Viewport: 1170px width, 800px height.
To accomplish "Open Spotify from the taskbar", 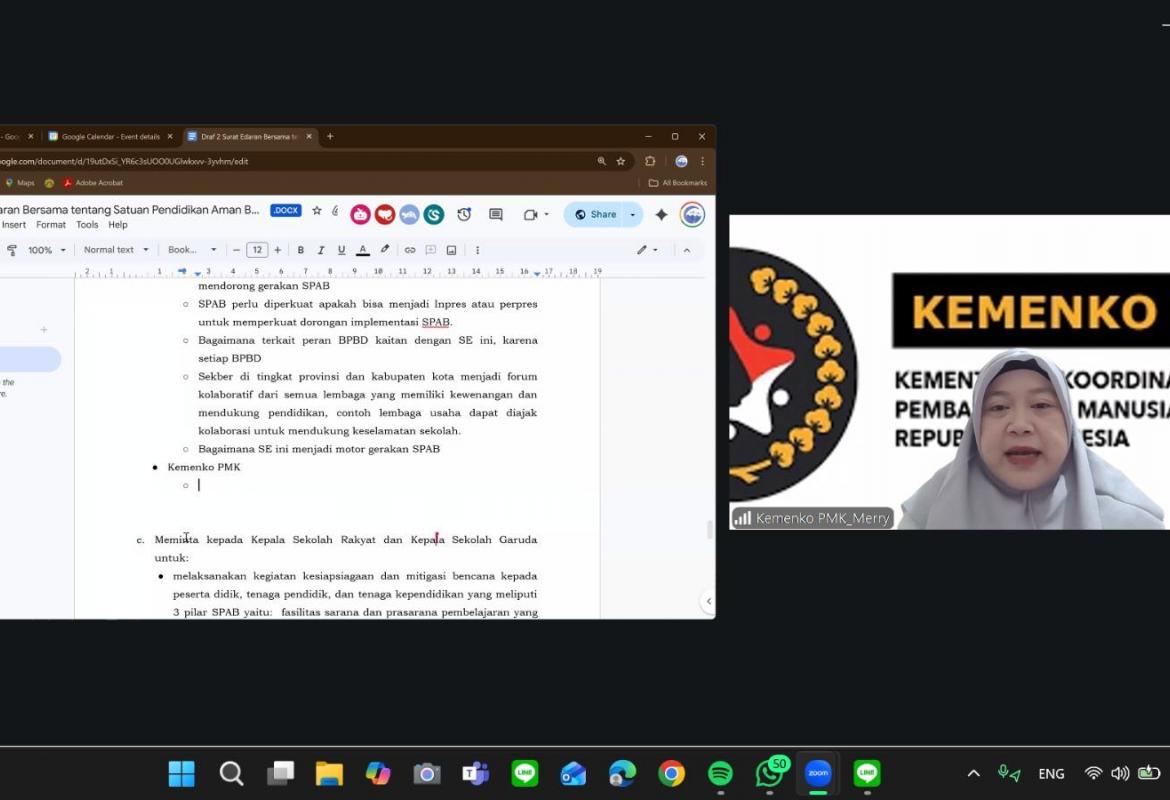I will [x=720, y=773].
